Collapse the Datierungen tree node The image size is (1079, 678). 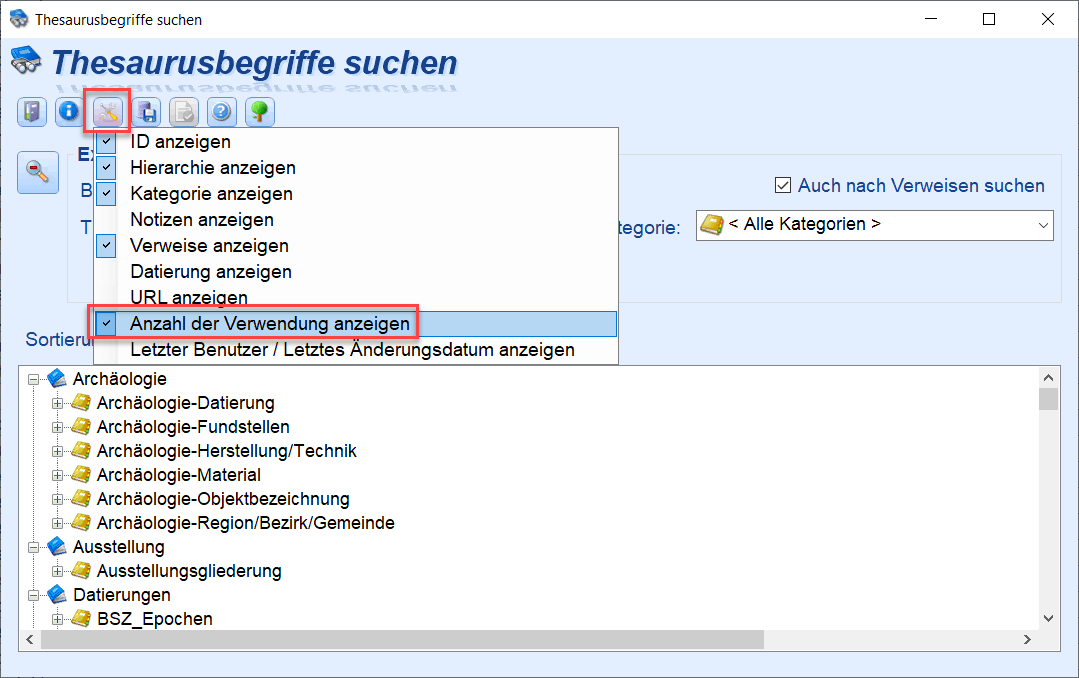33,595
